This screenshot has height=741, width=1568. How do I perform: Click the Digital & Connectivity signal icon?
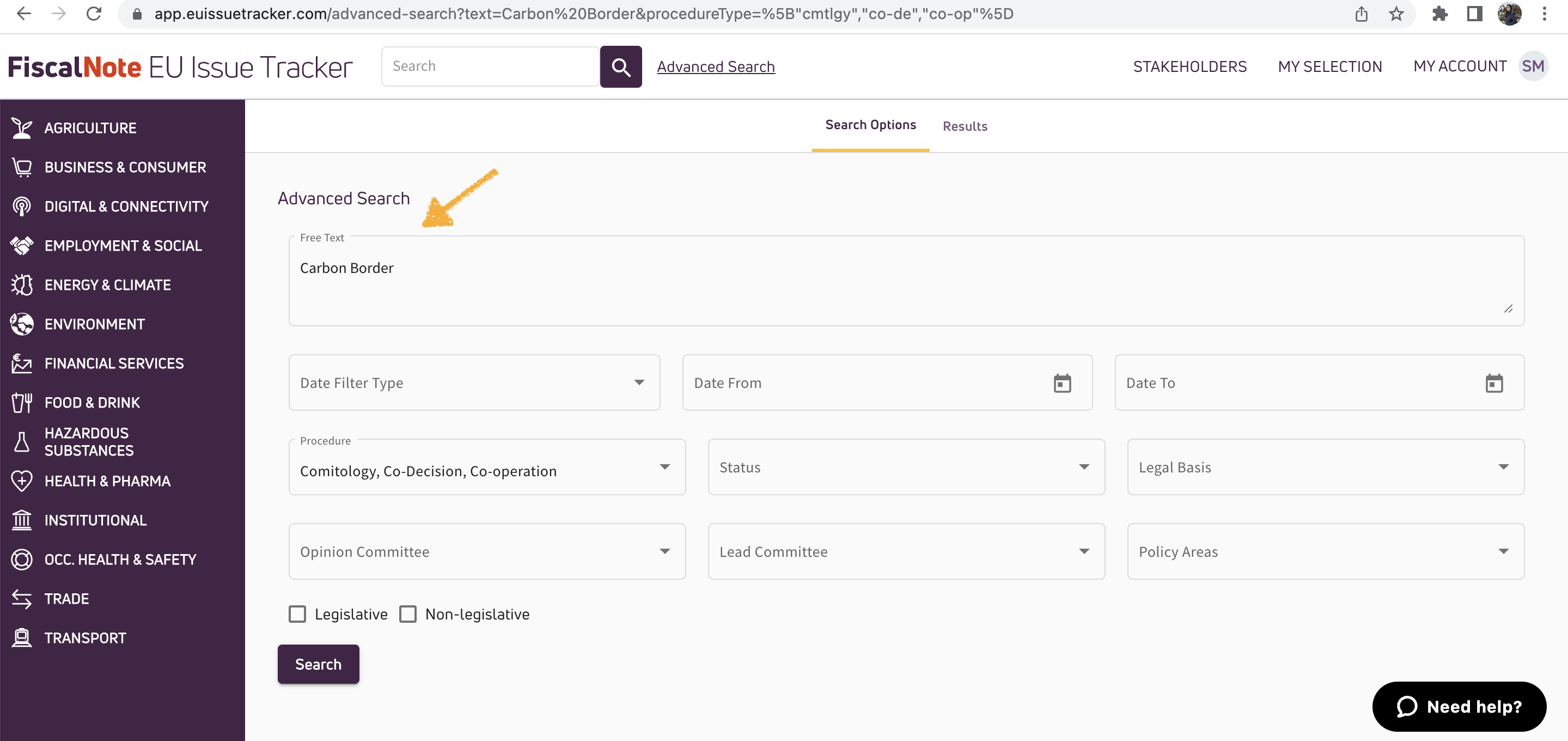(x=22, y=206)
